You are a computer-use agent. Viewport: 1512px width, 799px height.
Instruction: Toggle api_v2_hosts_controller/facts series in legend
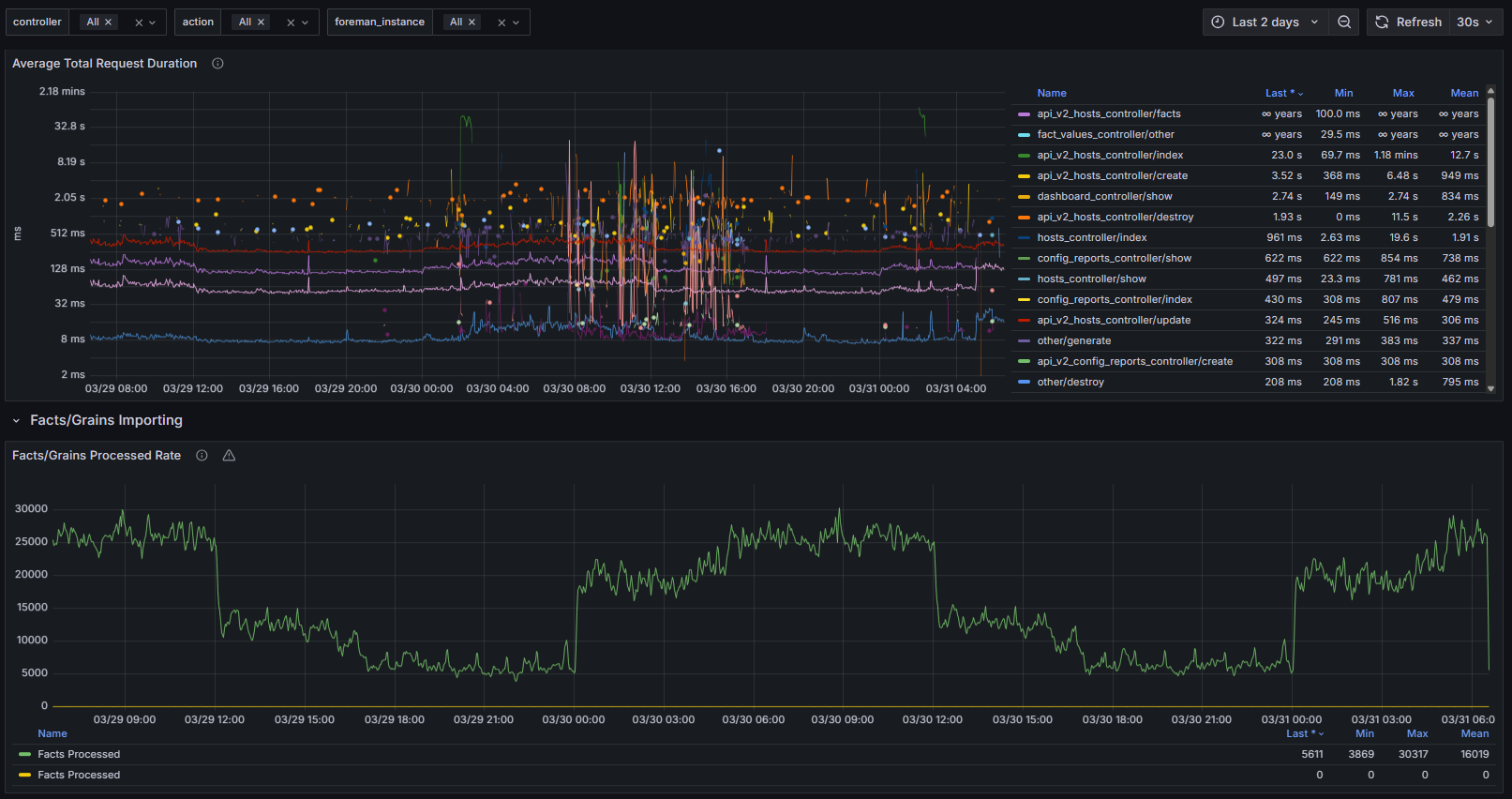tap(1108, 114)
